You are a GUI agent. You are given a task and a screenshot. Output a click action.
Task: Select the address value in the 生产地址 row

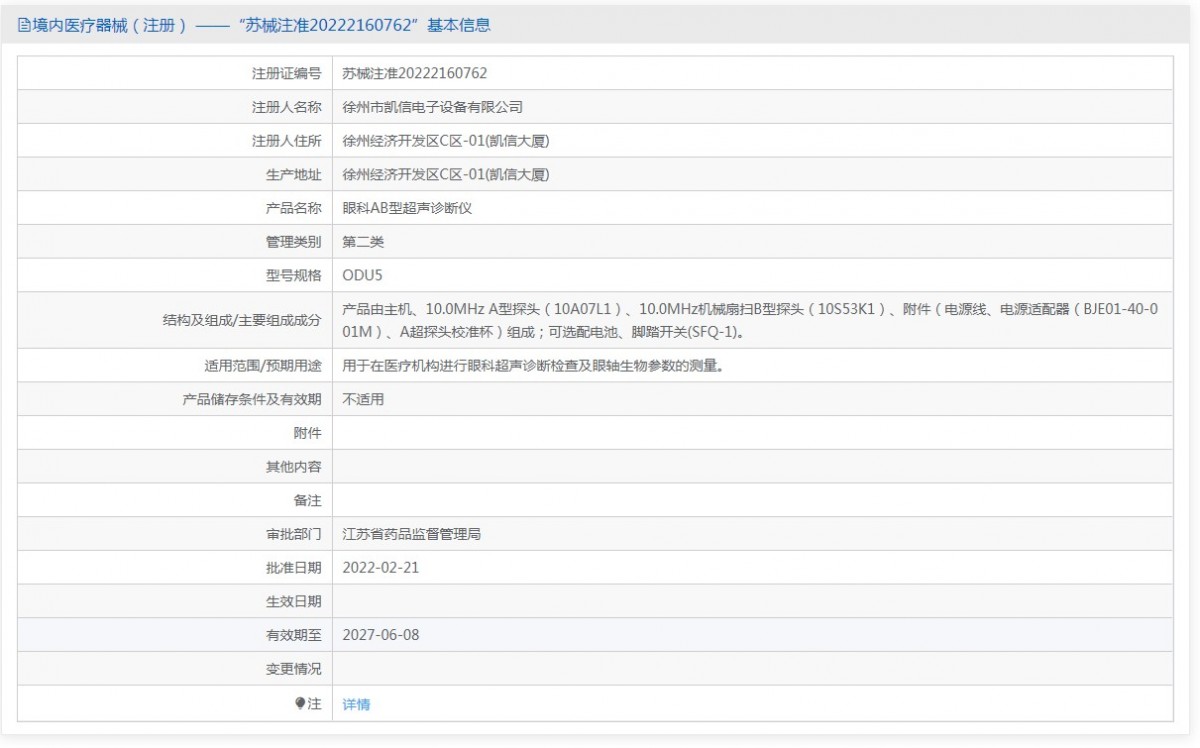[x=446, y=174]
